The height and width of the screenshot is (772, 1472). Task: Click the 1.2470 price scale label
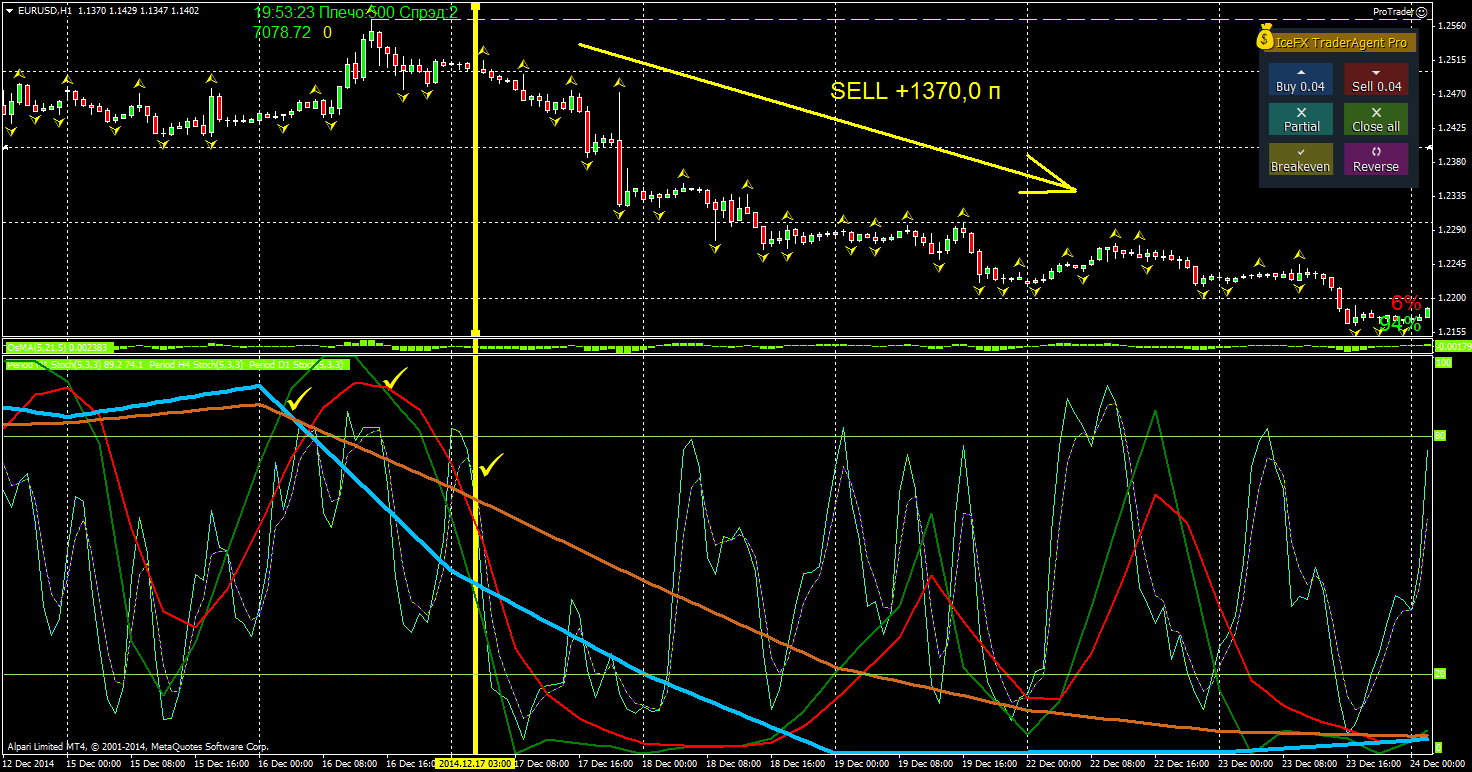click(x=1451, y=94)
